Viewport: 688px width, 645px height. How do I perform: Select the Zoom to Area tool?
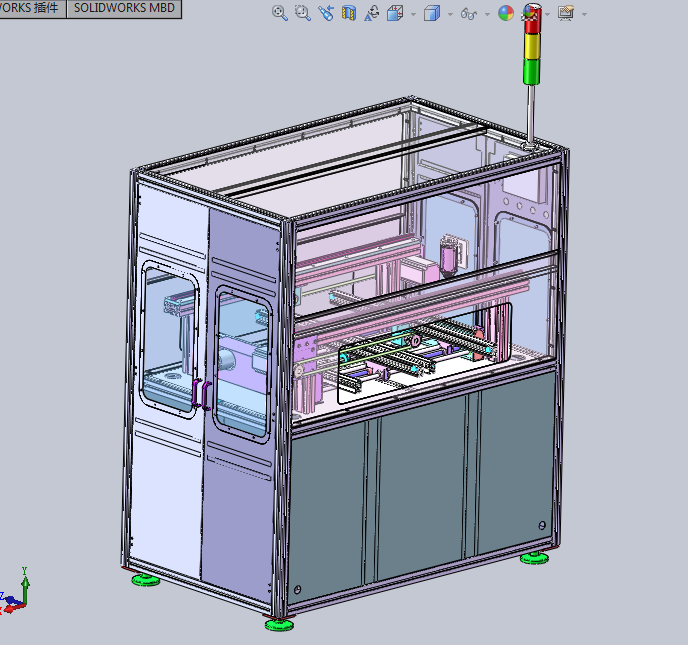coord(303,13)
